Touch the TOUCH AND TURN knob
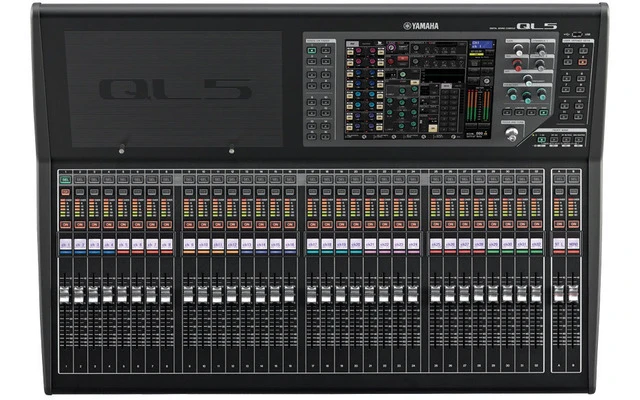Image resolution: width=640 pixels, height=400 pixels. (512, 134)
